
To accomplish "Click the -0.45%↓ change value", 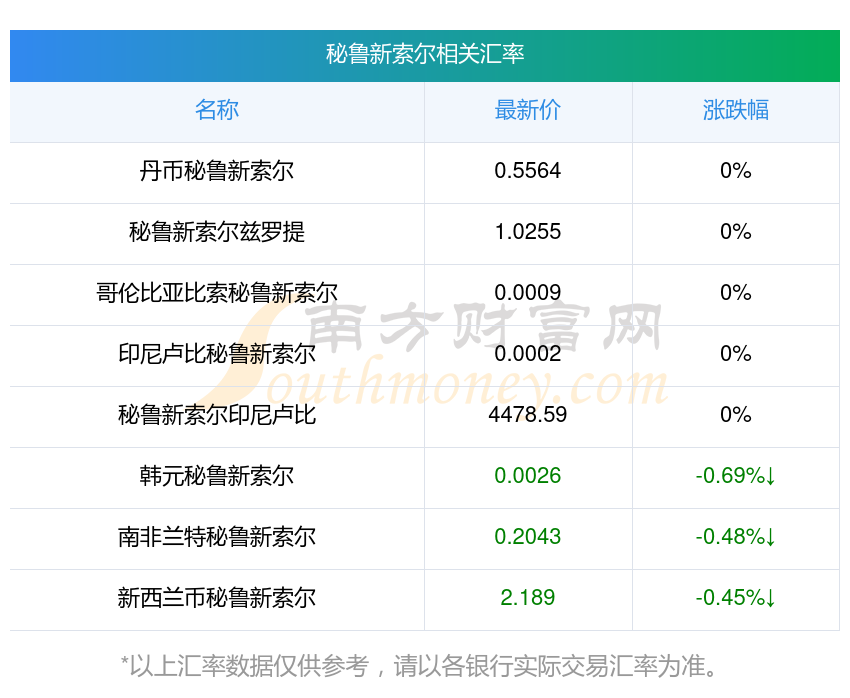I will click(x=736, y=598).
